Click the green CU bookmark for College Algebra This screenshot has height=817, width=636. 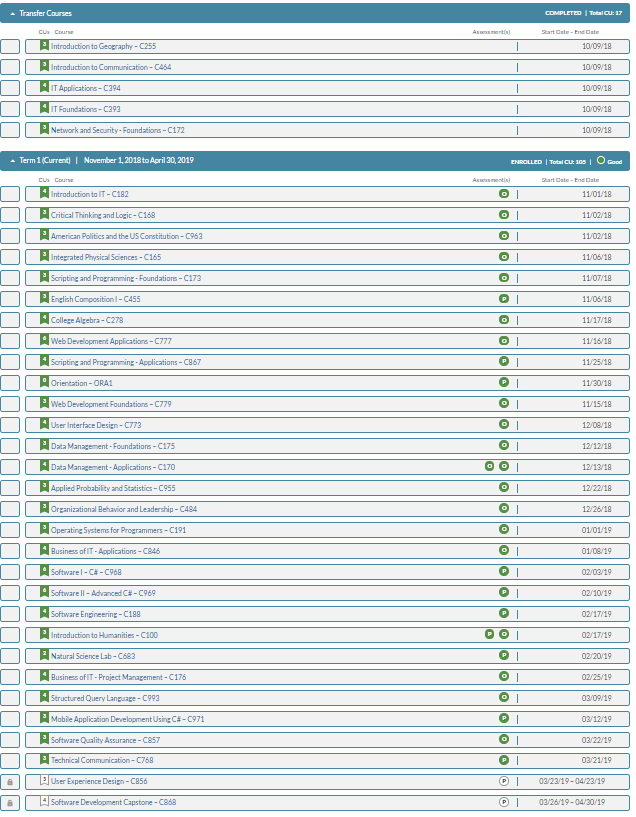(43, 319)
